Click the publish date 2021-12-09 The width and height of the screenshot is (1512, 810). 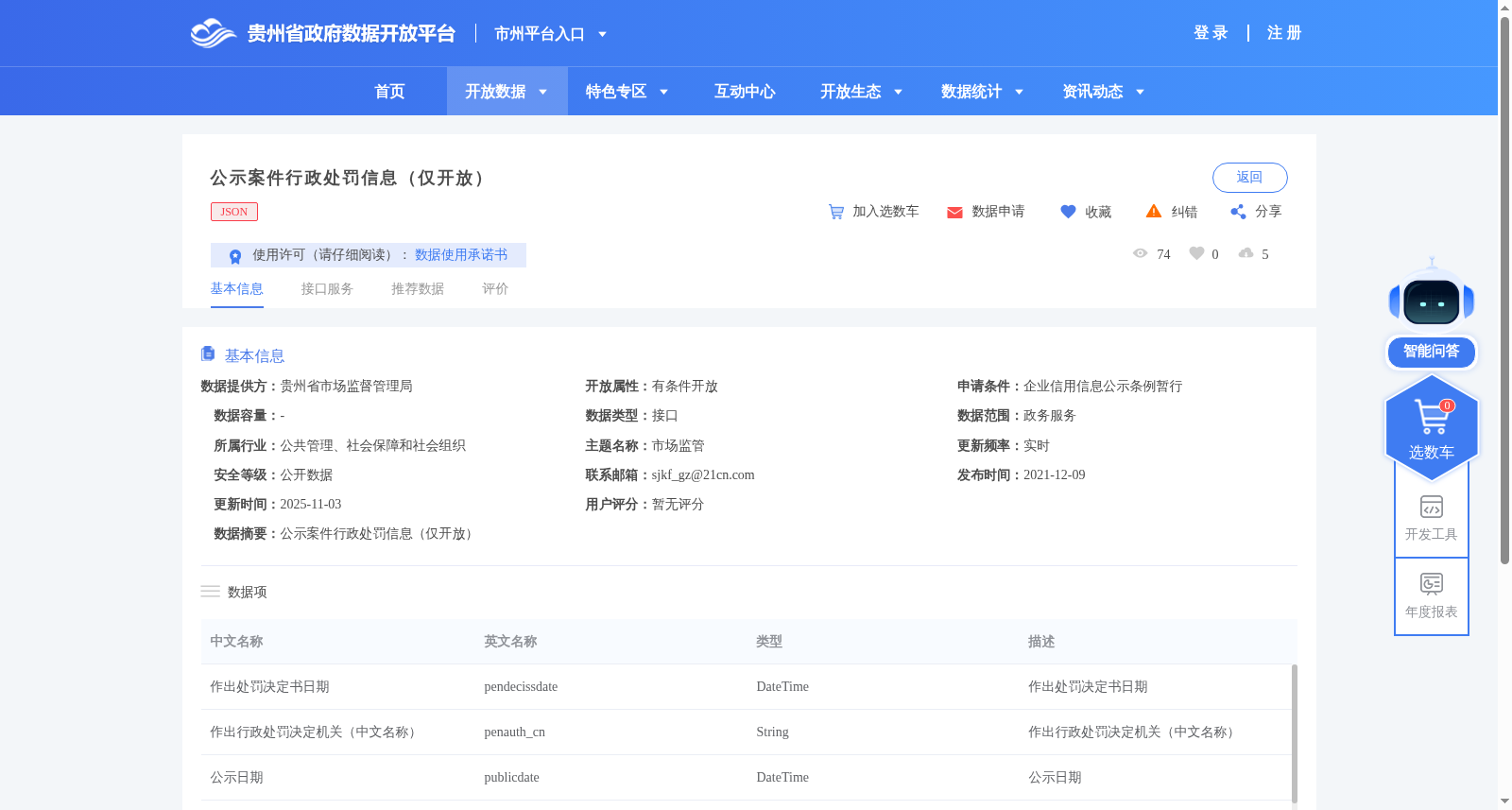[1054, 475]
